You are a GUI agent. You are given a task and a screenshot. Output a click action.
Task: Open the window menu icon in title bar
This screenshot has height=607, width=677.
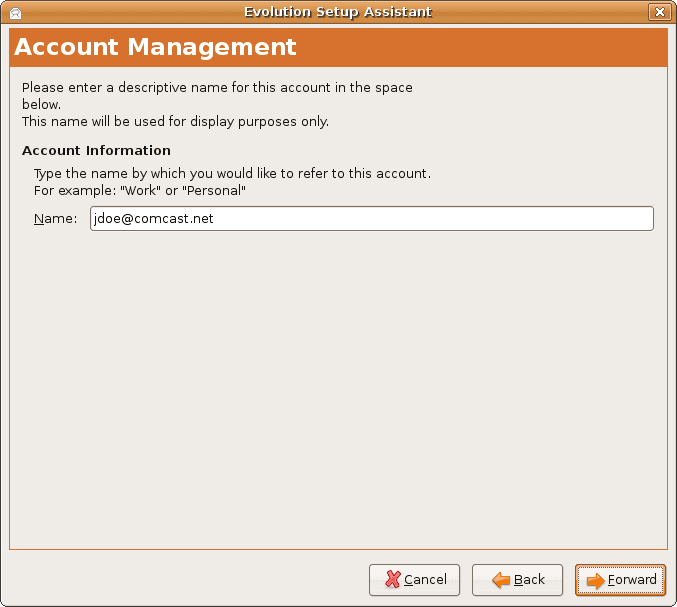(x=14, y=12)
